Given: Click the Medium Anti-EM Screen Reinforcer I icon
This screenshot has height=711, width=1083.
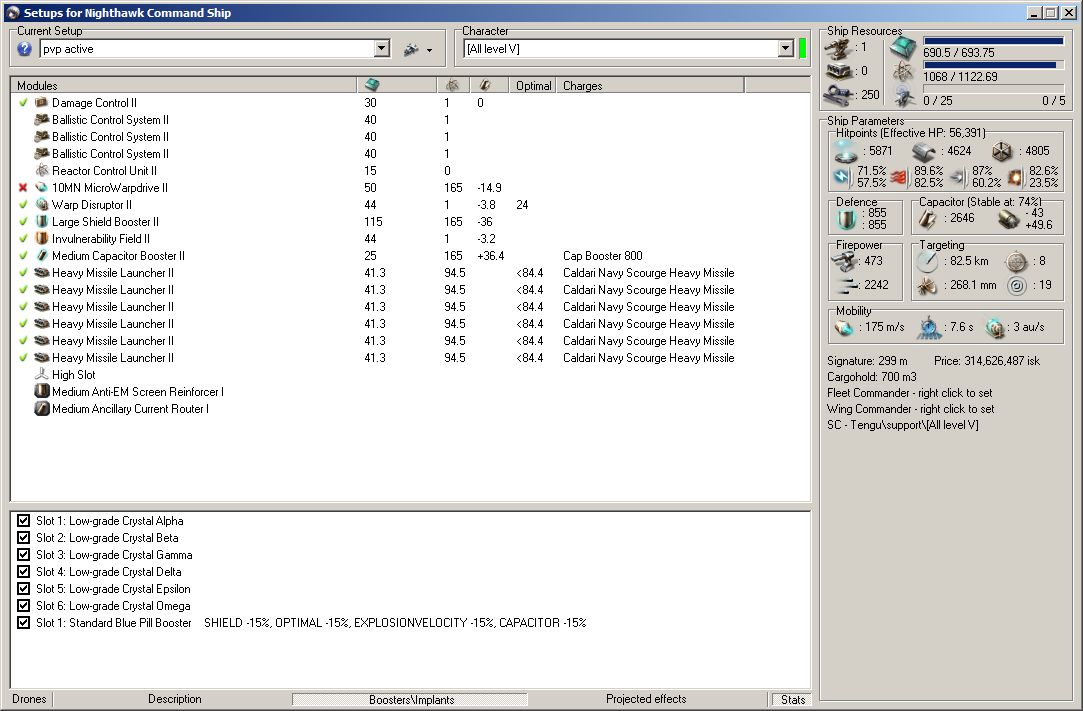Looking at the screenshot, I should point(41,392).
